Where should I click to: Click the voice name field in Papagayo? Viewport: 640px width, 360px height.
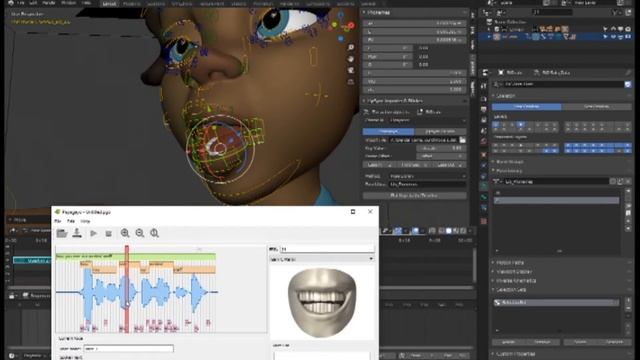(129, 349)
